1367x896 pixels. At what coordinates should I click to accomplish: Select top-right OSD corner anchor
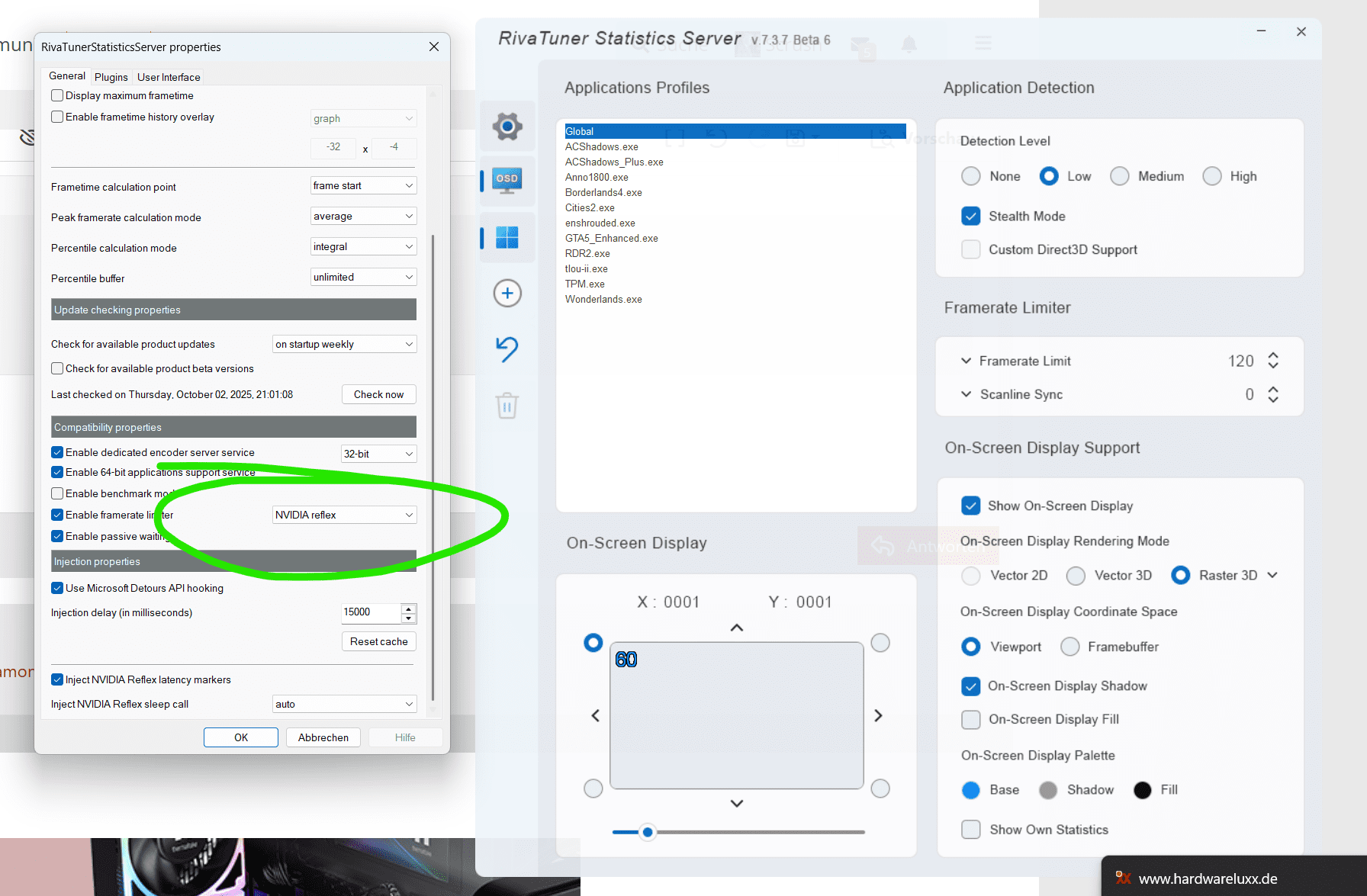[880, 643]
